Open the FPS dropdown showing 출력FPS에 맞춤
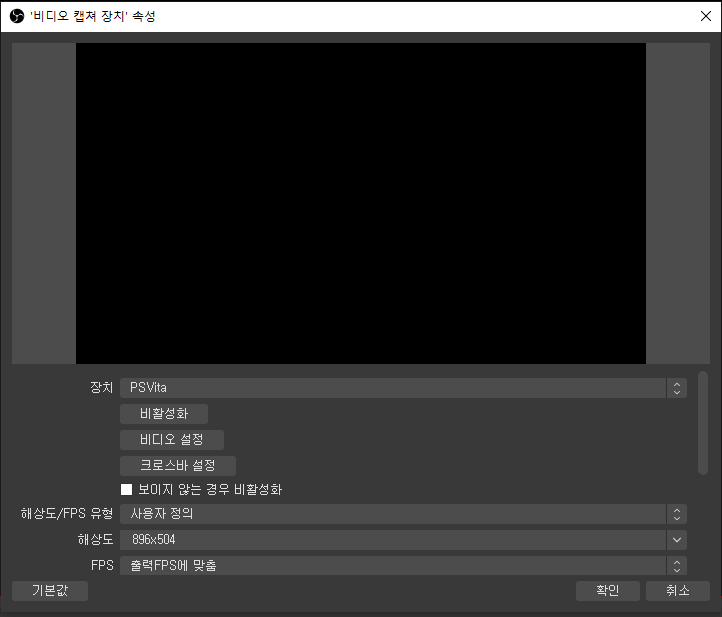722x617 pixels. click(x=403, y=565)
